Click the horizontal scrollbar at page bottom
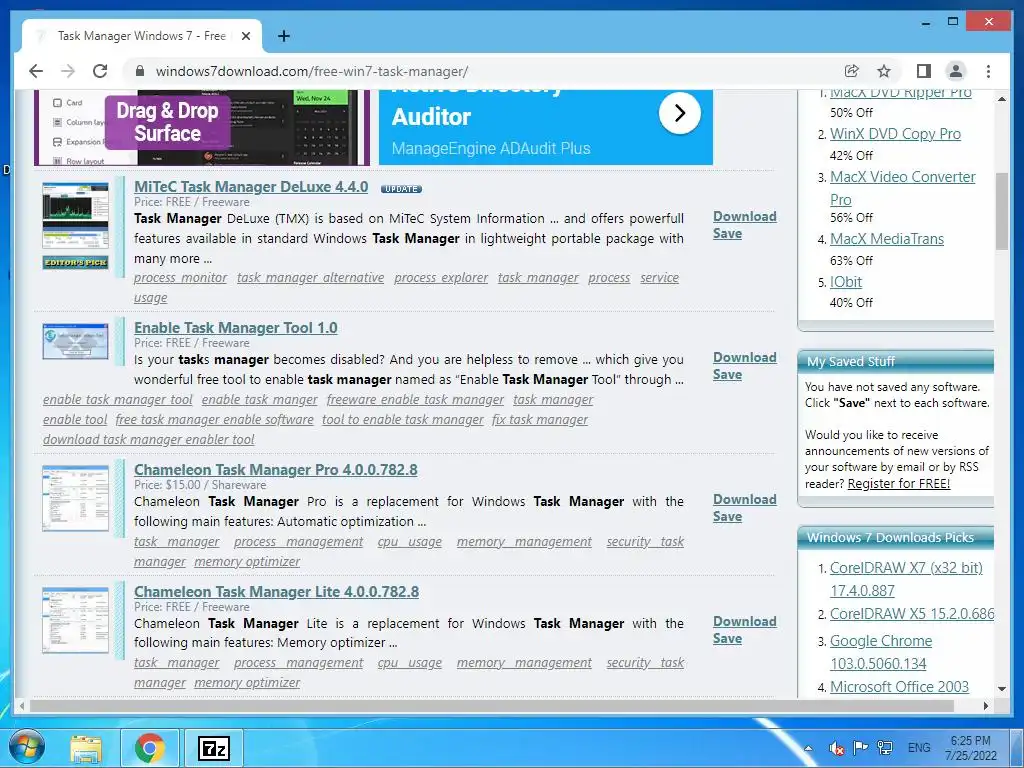The image size is (1024, 768). 492,706
